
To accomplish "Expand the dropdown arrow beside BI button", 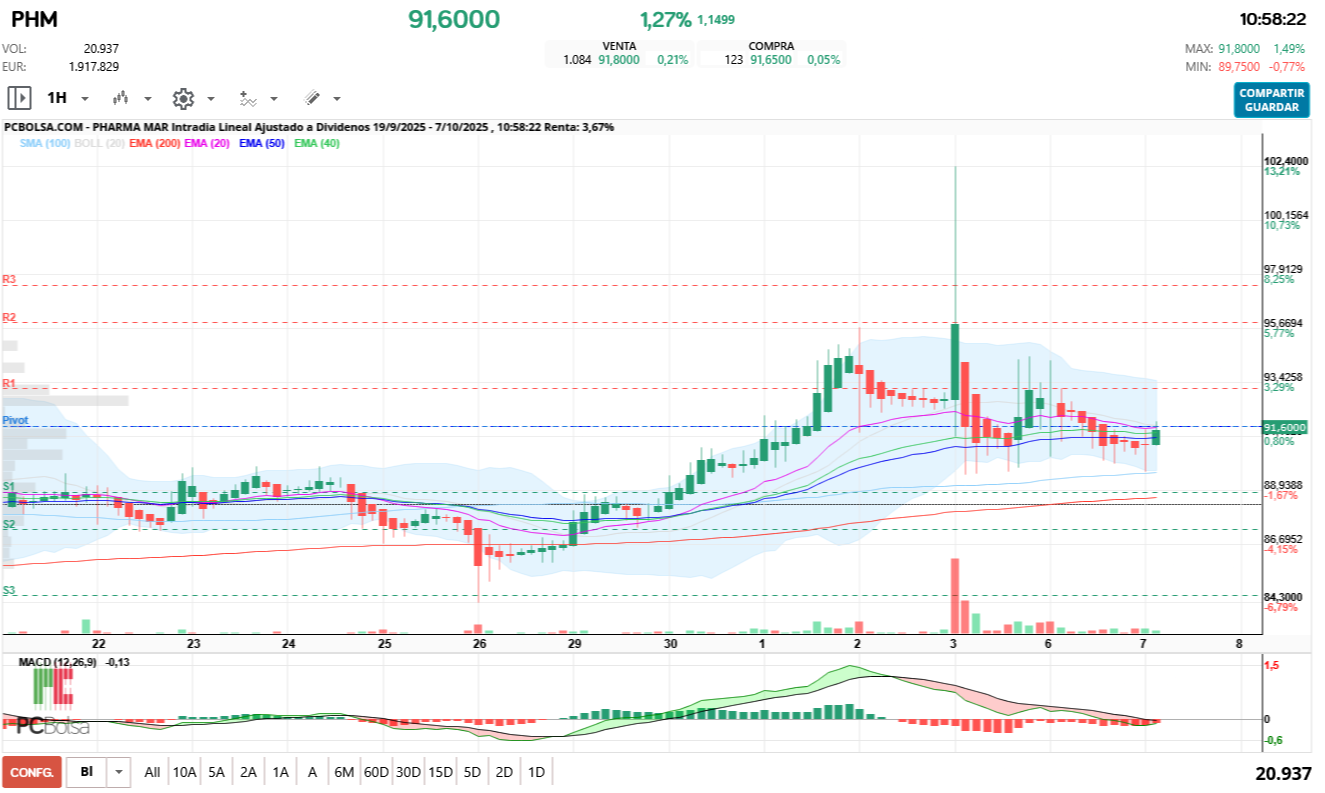I will 120,772.
